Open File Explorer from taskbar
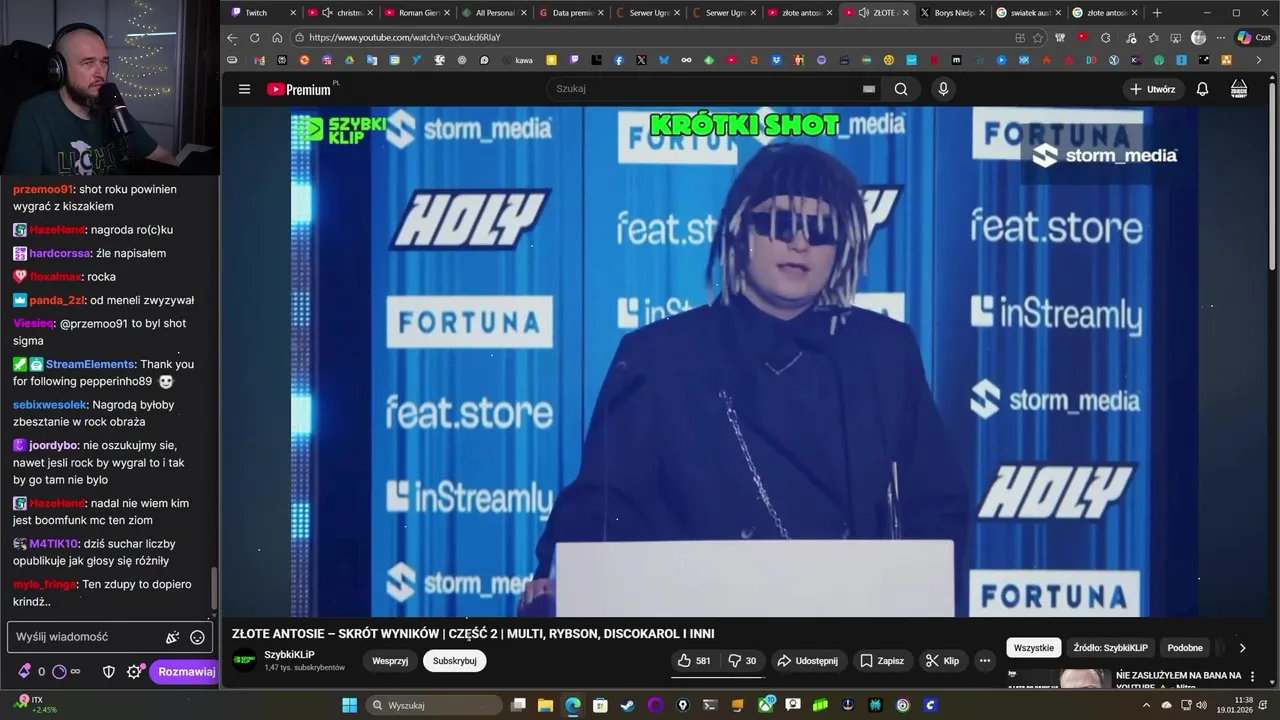The image size is (1280, 720). point(546,705)
